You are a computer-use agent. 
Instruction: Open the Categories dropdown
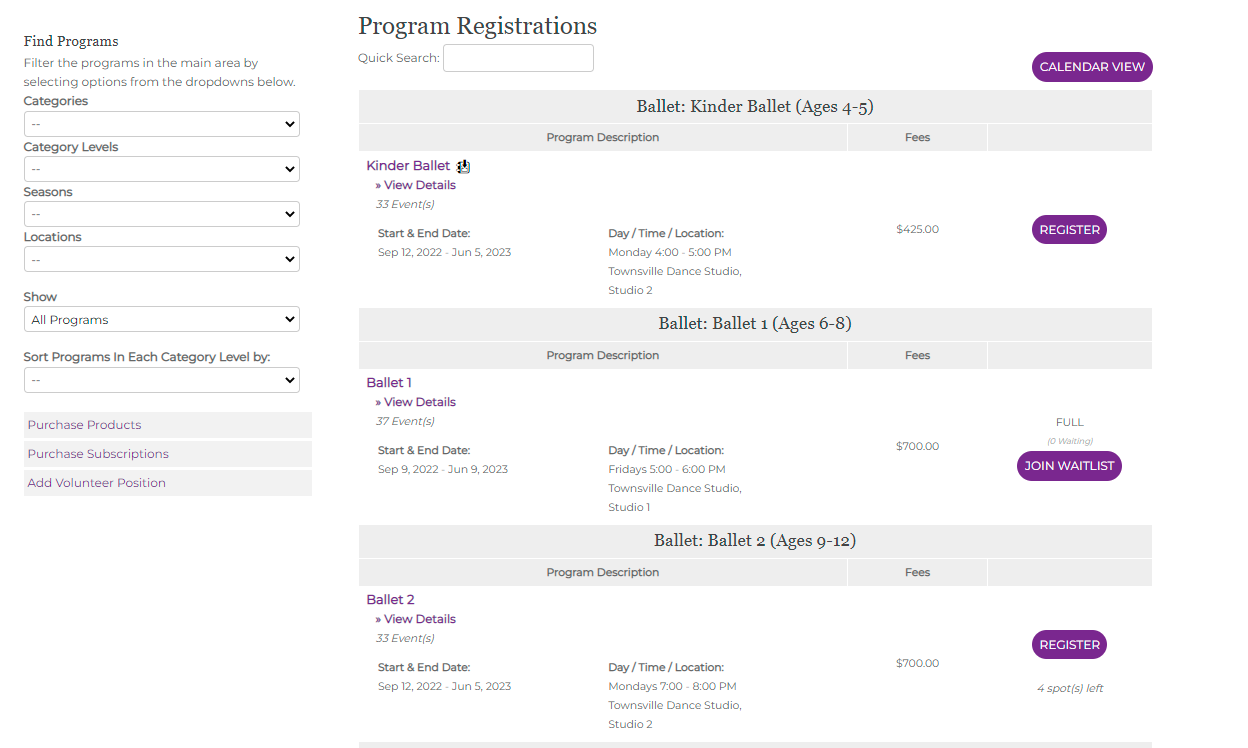point(161,124)
